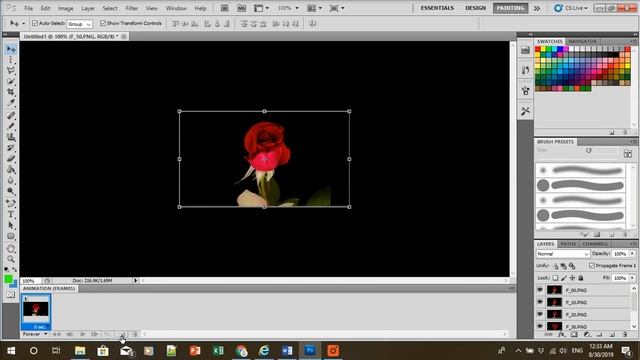This screenshot has height=360, width=640.
Task: Toggle Quick Mask mode button
Action: click(x=11, y=294)
